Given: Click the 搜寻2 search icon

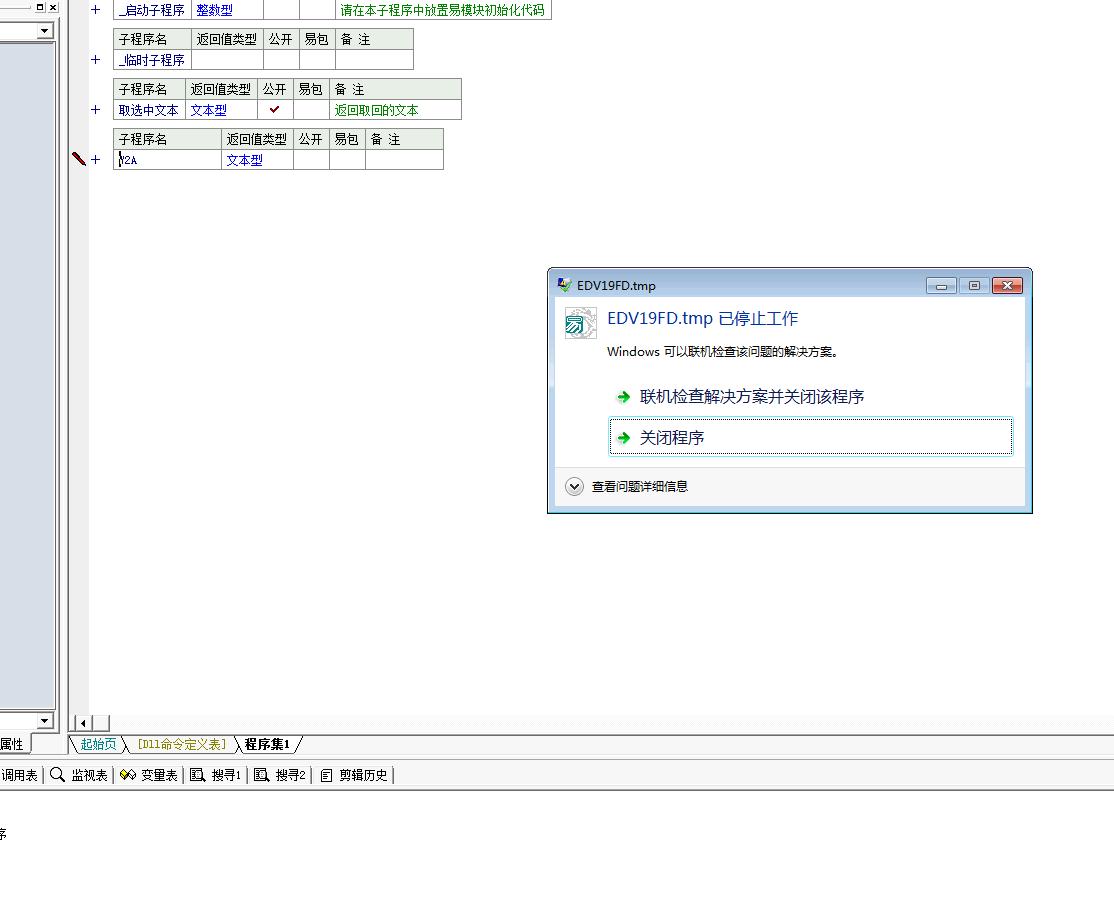Looking at the screenshot, I should pyautogui.click(x=261, y=775).
